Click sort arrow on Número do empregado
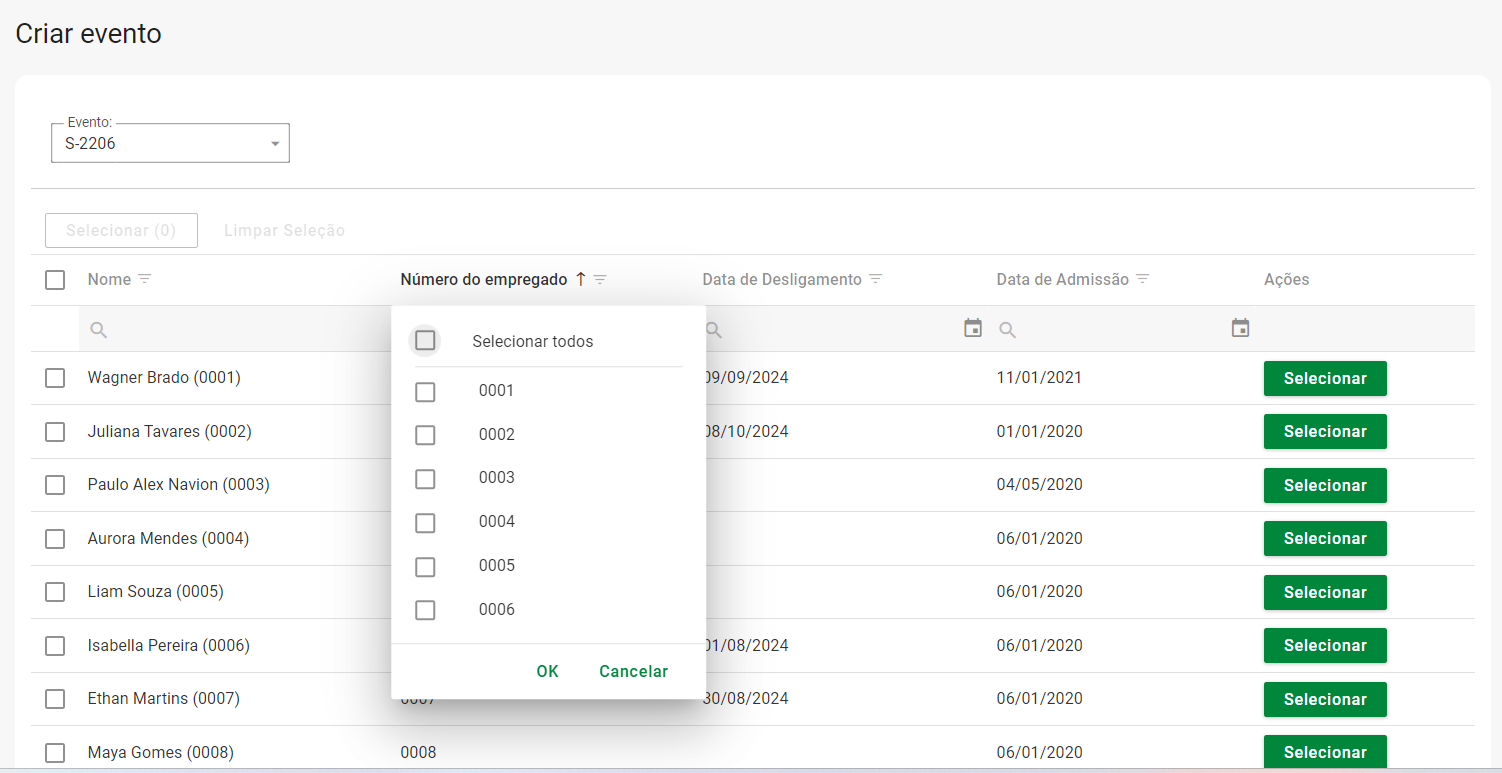The image size is (1502, 773). click(580, 280)
